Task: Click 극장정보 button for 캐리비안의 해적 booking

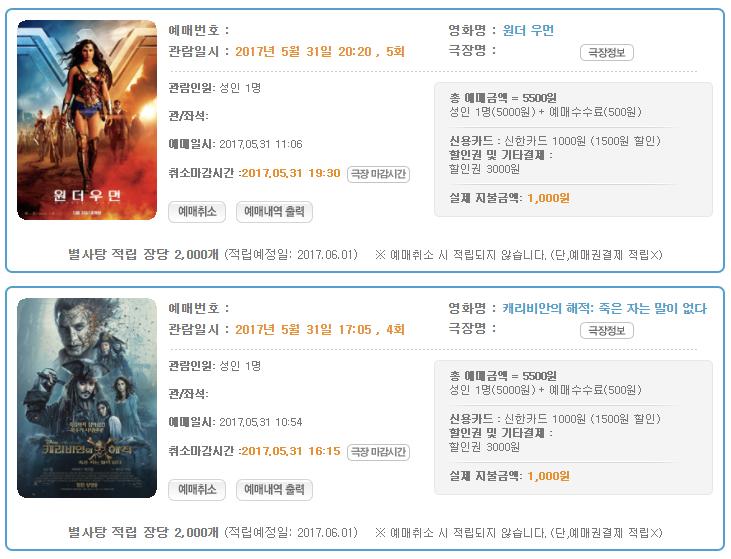Action: tap(607, 330)
